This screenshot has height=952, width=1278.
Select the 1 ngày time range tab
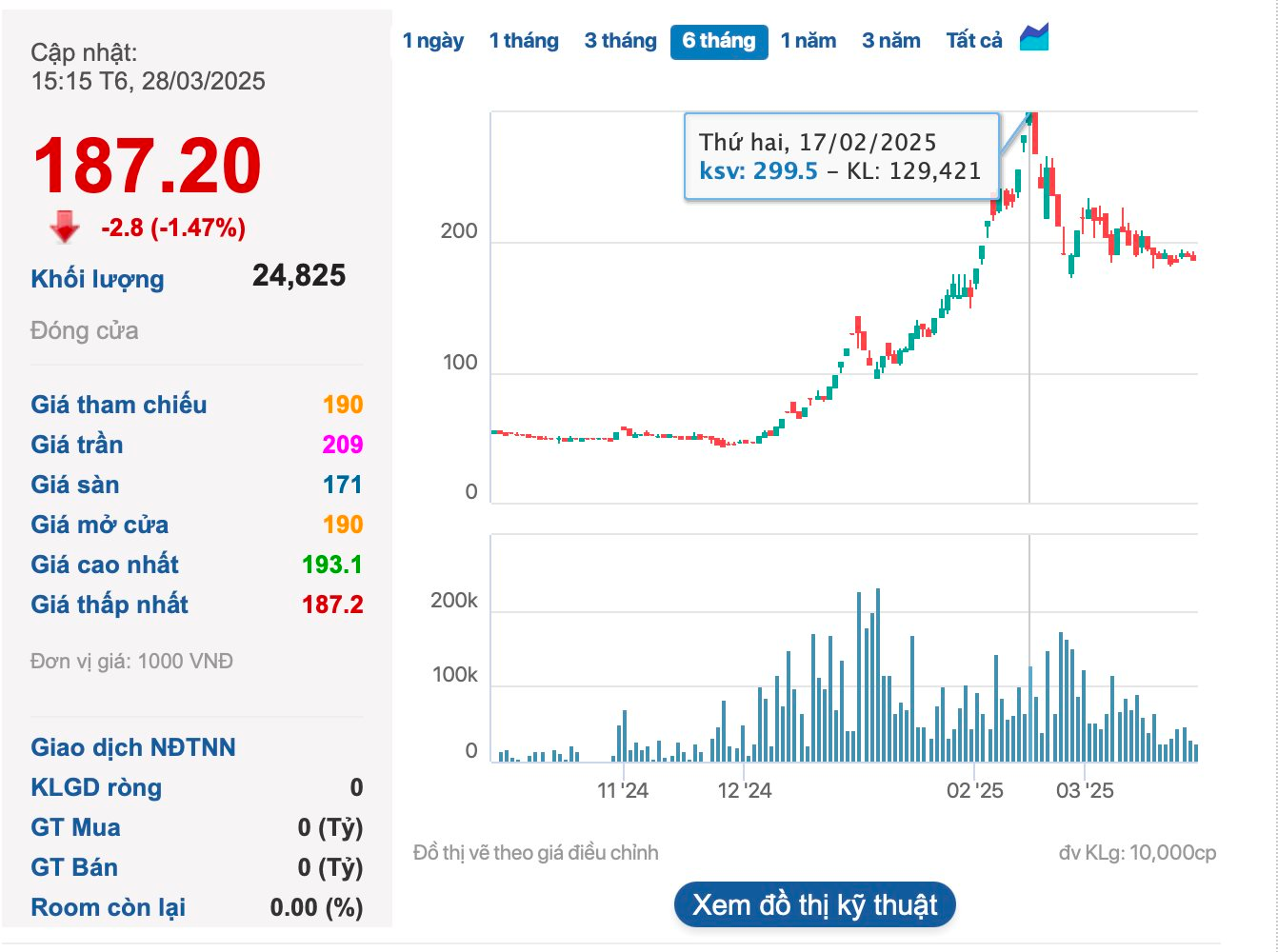click(x=432, y=41)
